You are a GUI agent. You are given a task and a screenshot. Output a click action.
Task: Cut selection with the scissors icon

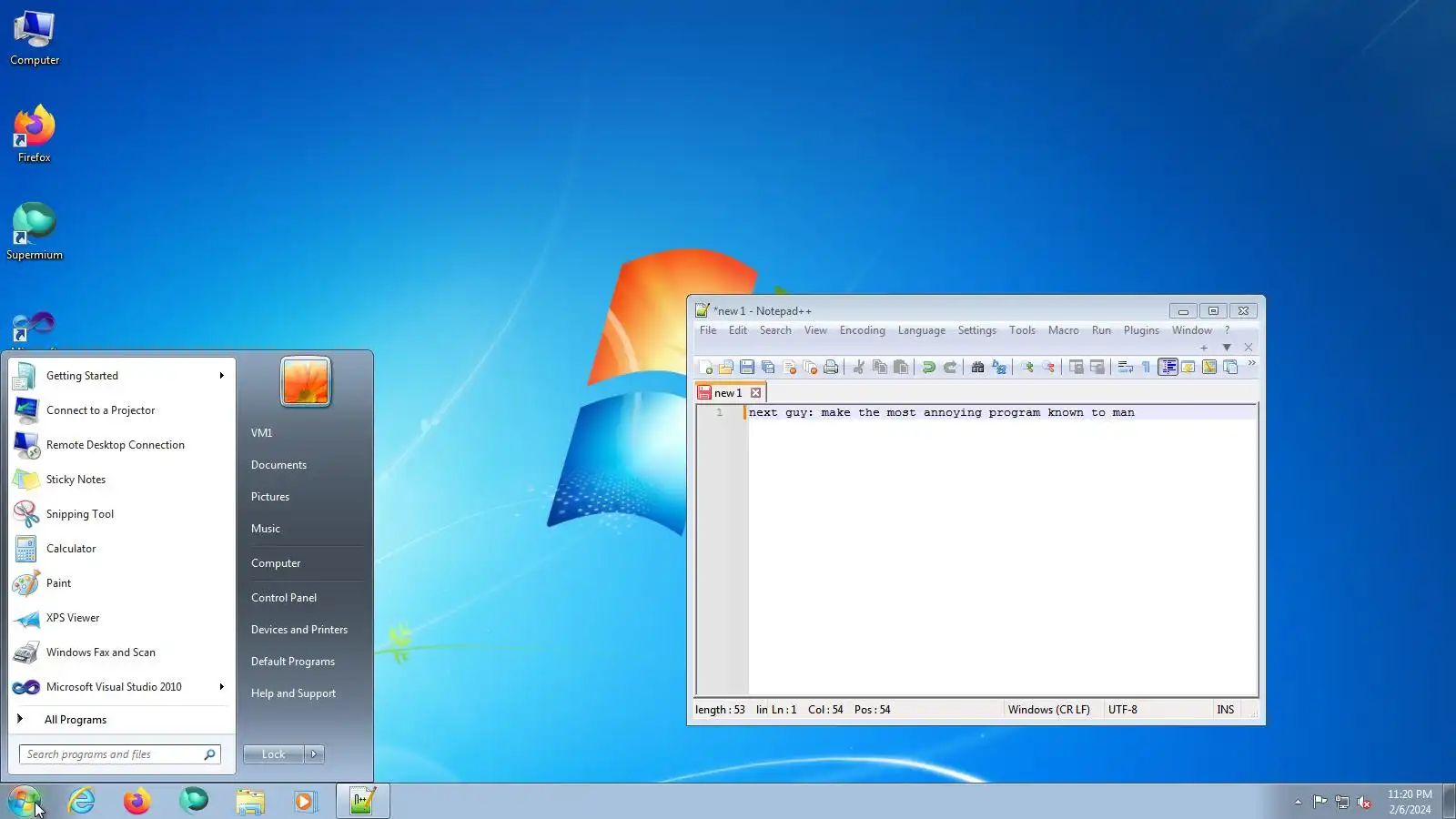pyautogui.click(x=858, y=367)
